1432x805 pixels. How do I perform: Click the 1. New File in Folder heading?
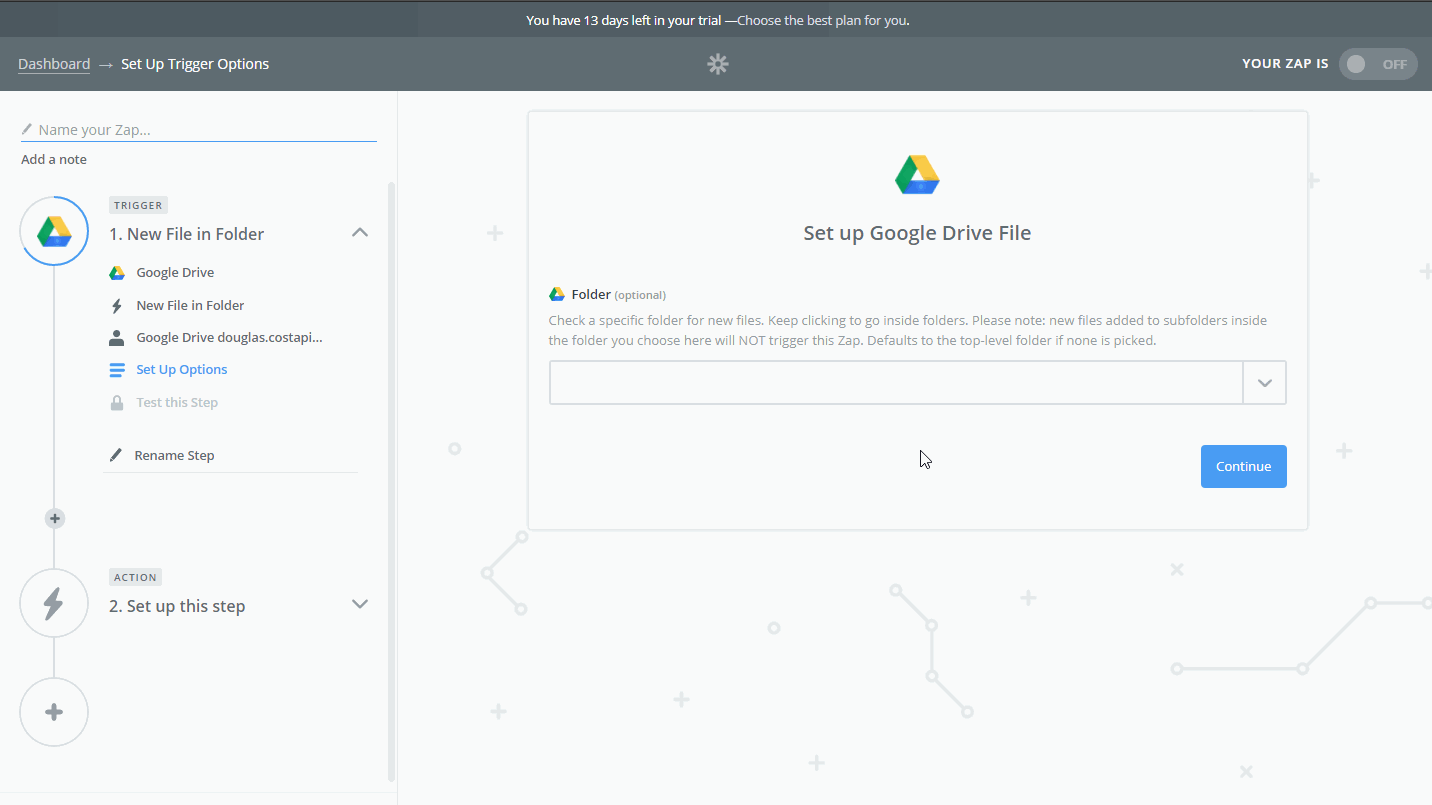[186, 234]
